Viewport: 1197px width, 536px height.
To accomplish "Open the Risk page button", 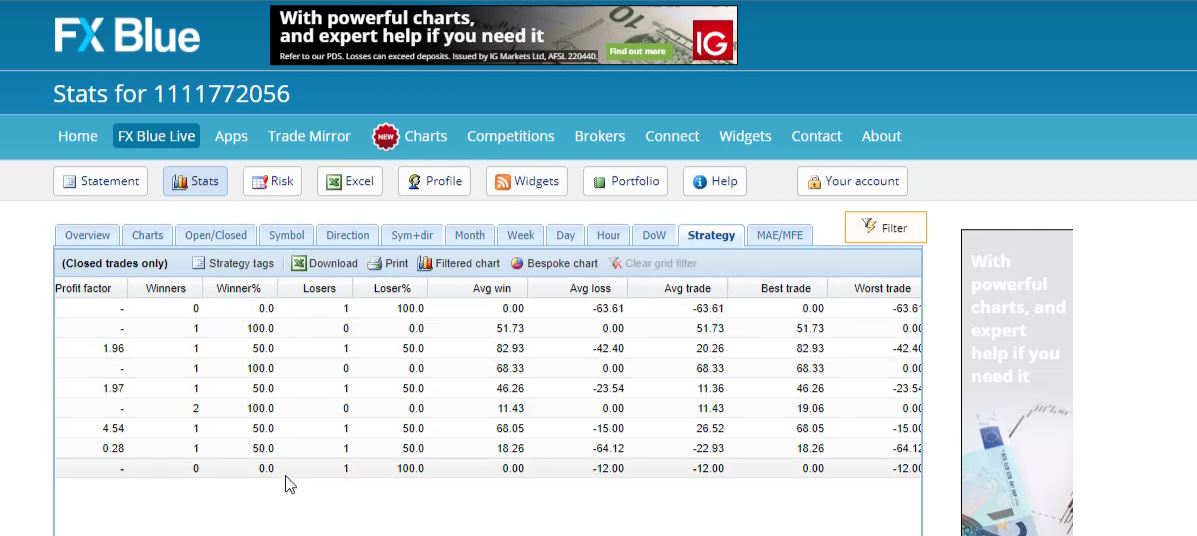I will pyautogui.click(x=273, y=181).
